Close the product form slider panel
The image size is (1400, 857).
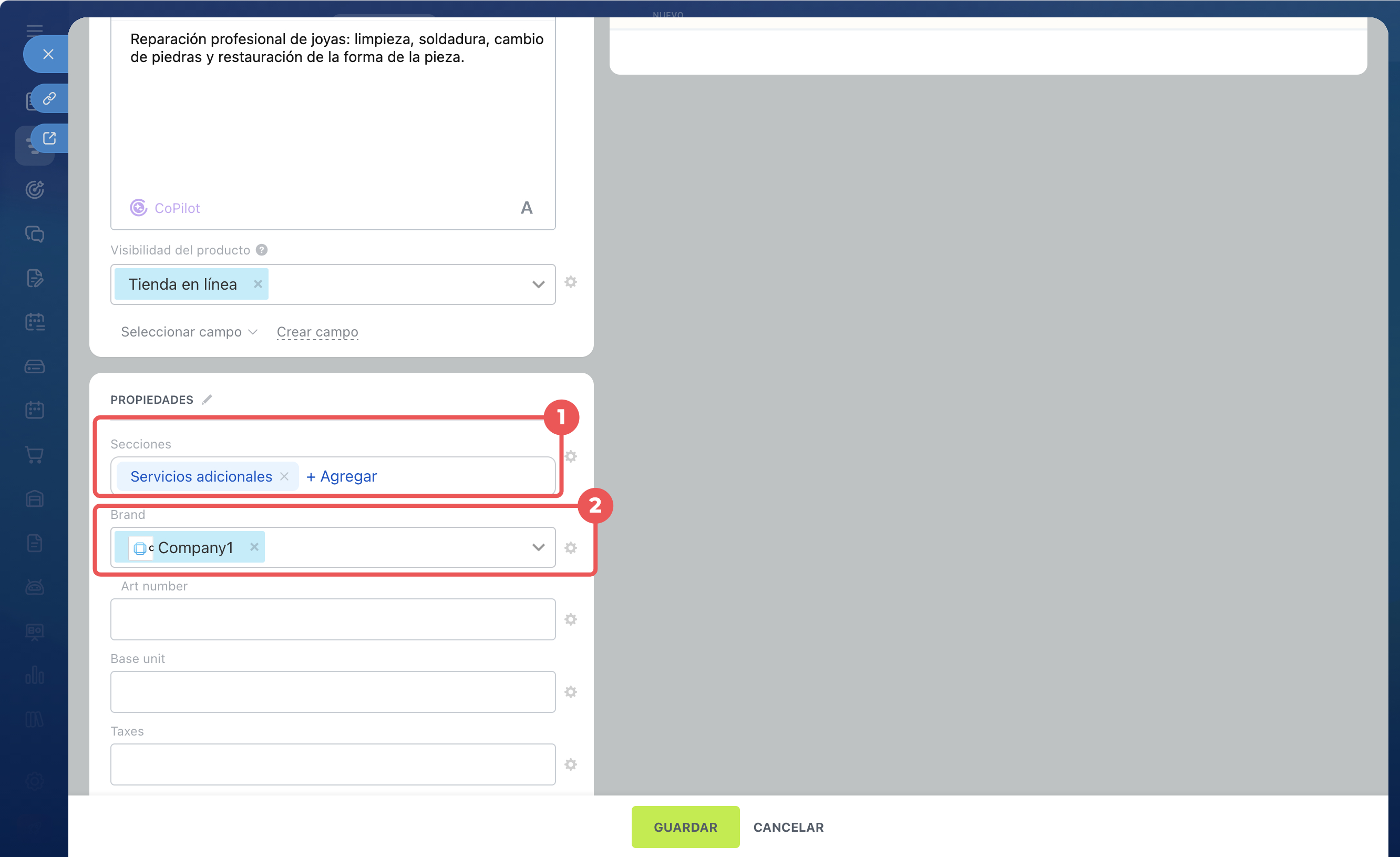[x=48, y=54]
